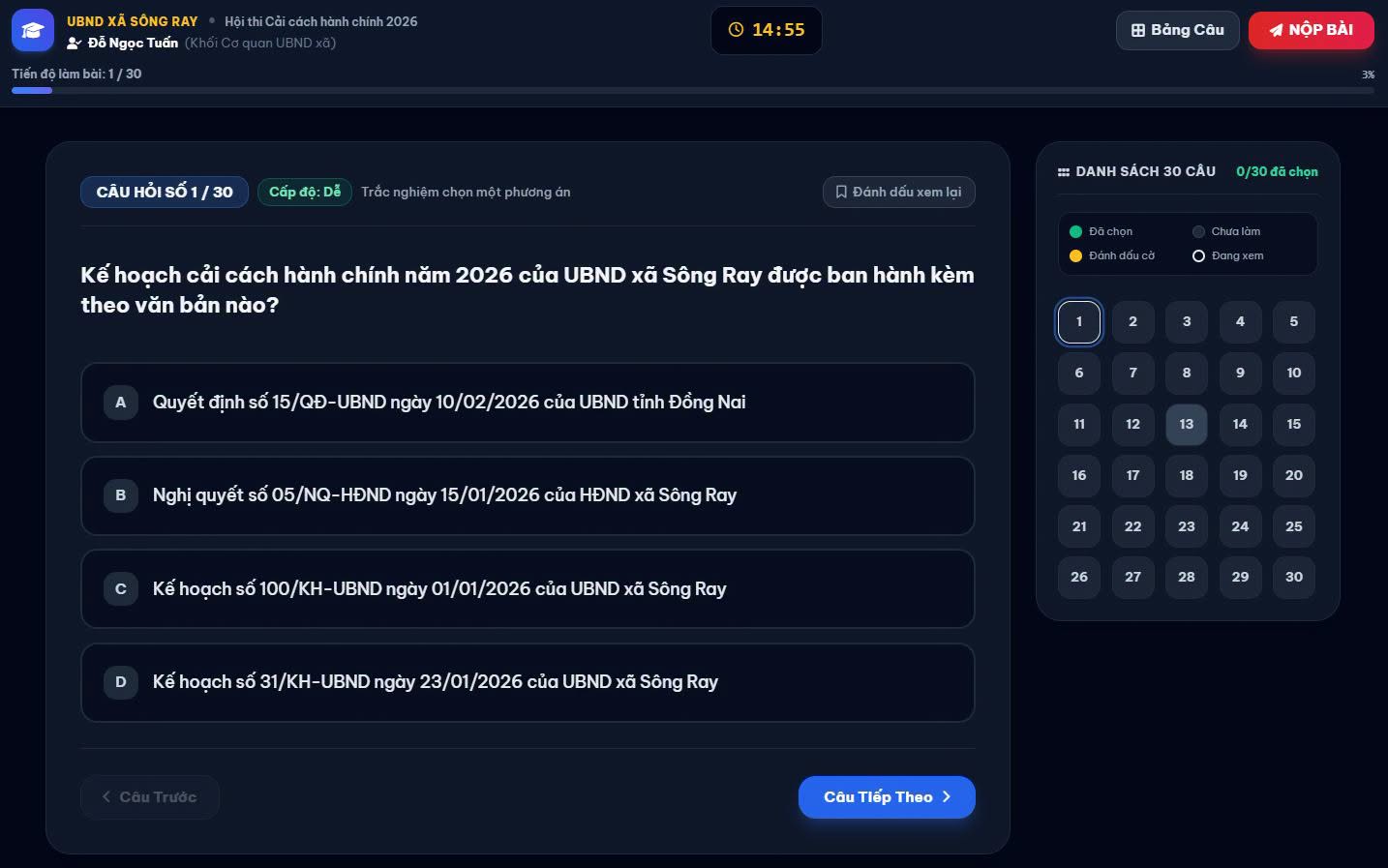Jump to question 1 in the list
The width and height of the screenshot is (1388, 868).
point(1079,322)
